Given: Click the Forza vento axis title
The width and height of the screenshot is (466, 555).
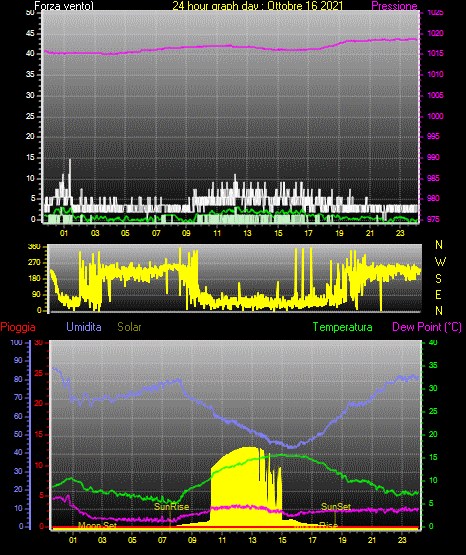Looking at the screenshot, I should click(64, 6).
